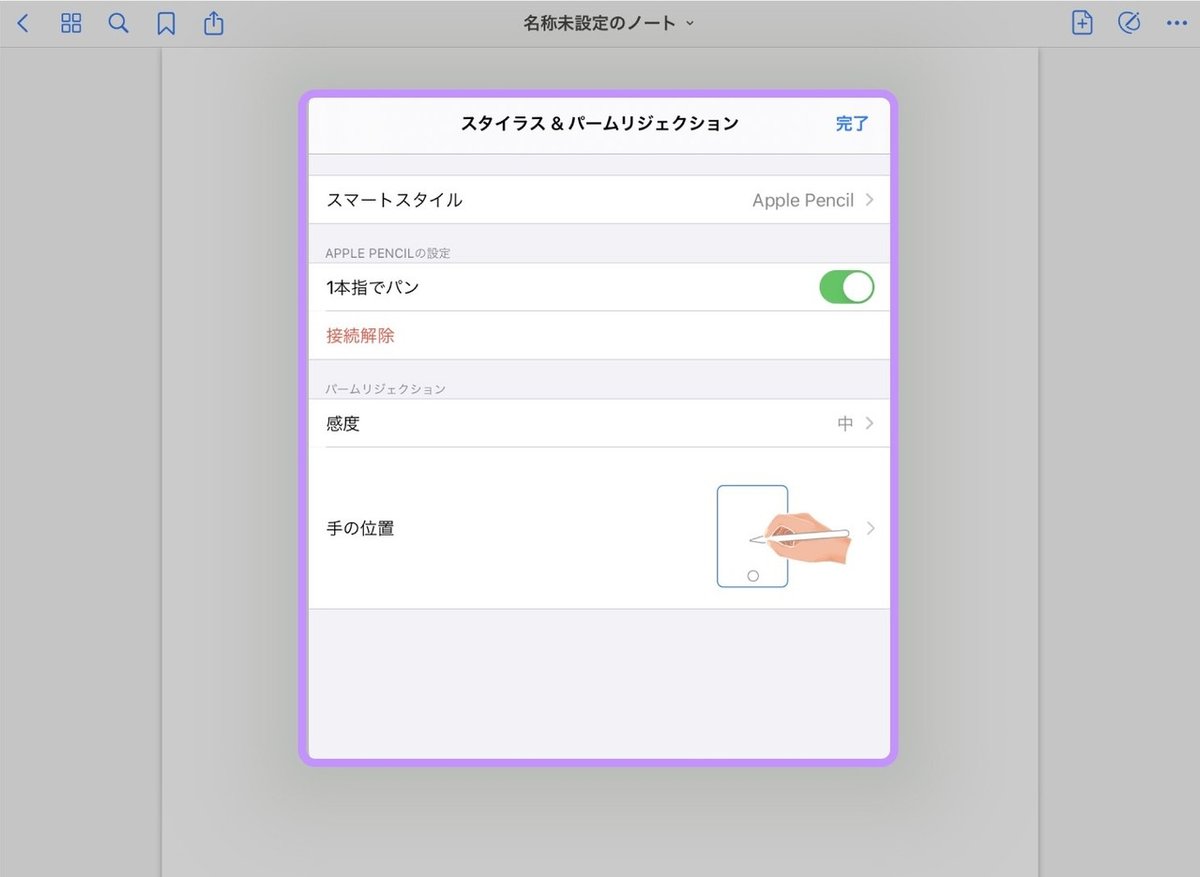Disable the 1本指でパン switch
This screenshot has height=877, width=1200.
pyautogui.click(x=846, y=287)
